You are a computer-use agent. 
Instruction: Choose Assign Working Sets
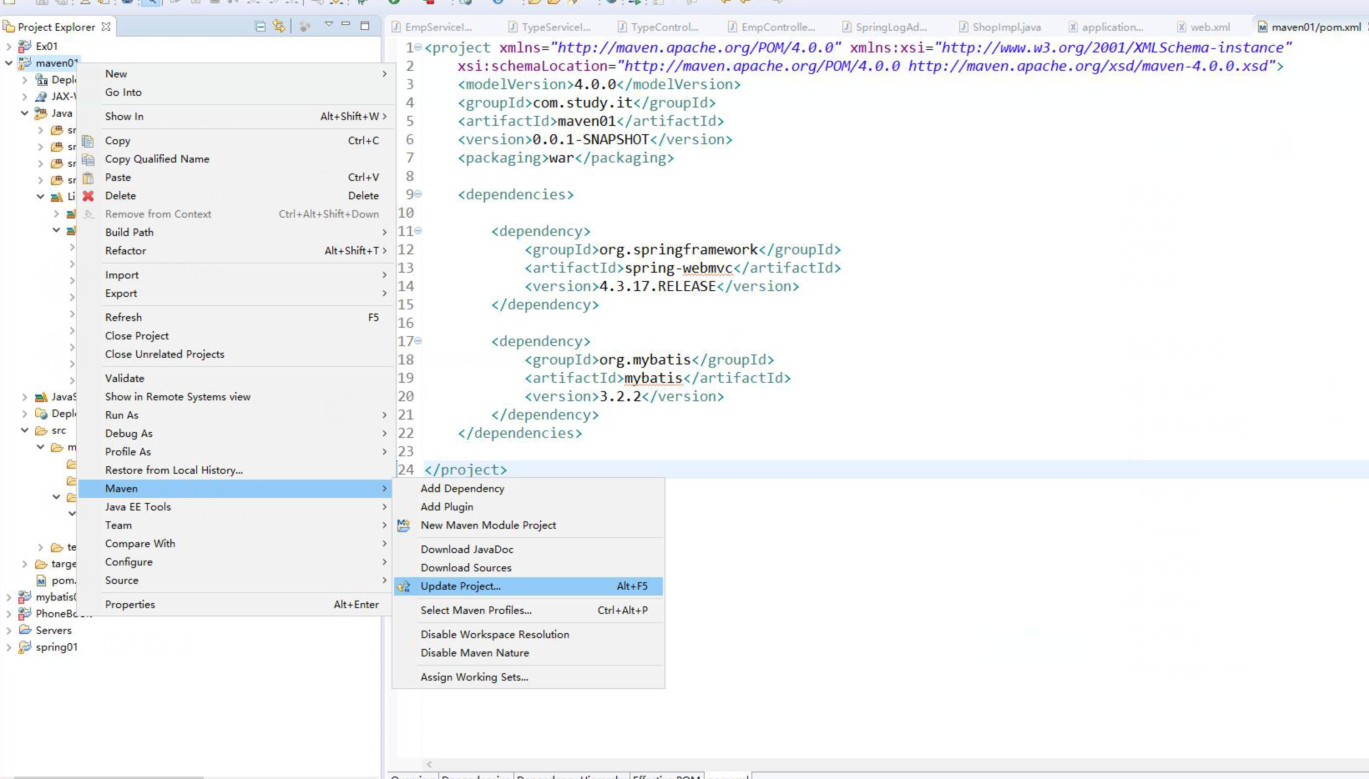pyautogui.click(x=528, y=677)
